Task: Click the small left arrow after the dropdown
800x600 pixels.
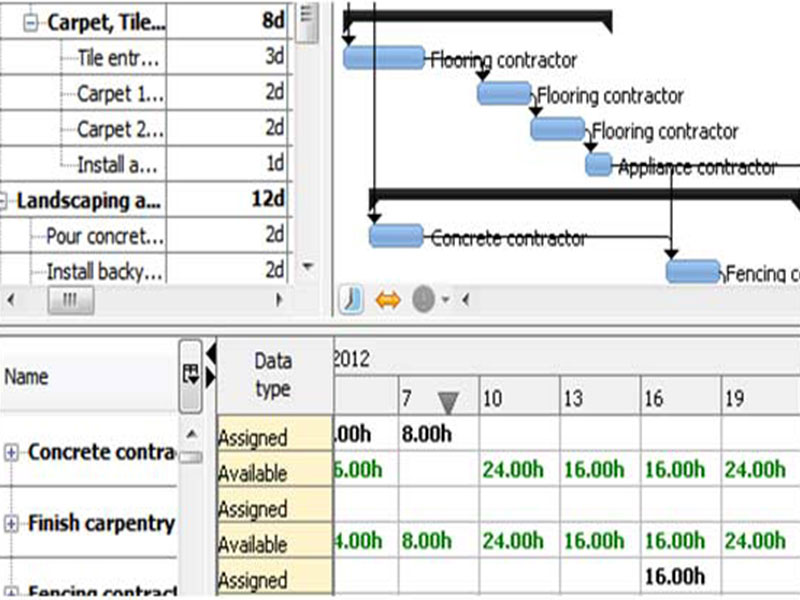Action: (x=465, y=299)
